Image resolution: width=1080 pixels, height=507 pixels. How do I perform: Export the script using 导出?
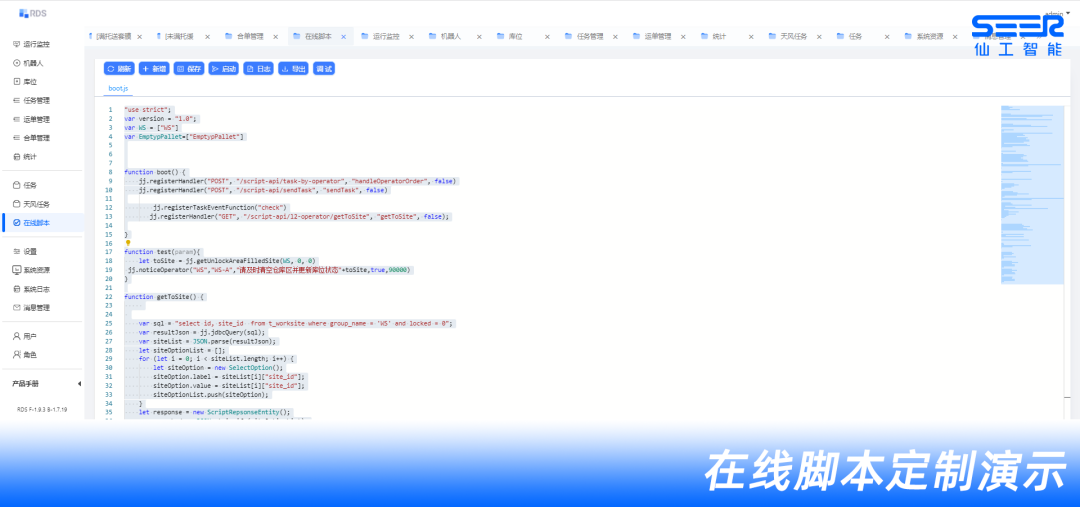tap(292, 69)
